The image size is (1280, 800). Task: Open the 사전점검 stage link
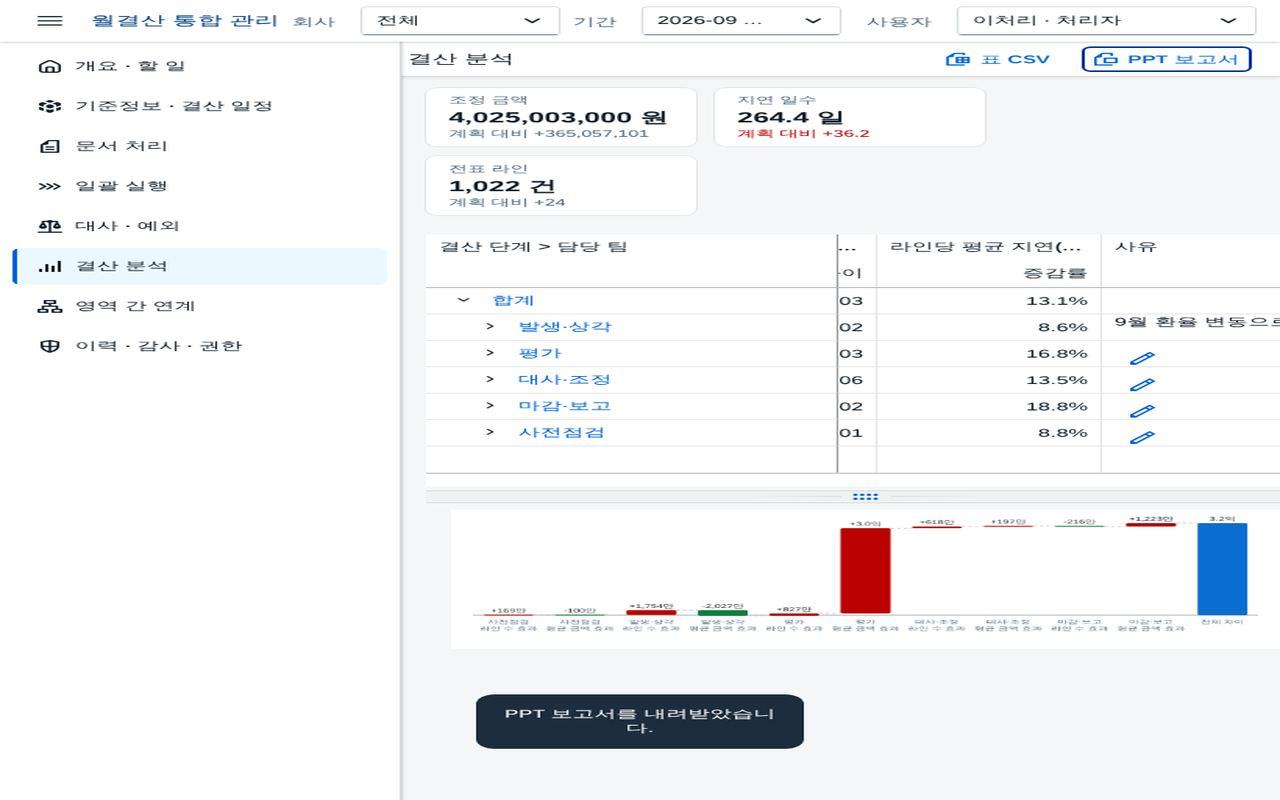[x=561, y=433]
